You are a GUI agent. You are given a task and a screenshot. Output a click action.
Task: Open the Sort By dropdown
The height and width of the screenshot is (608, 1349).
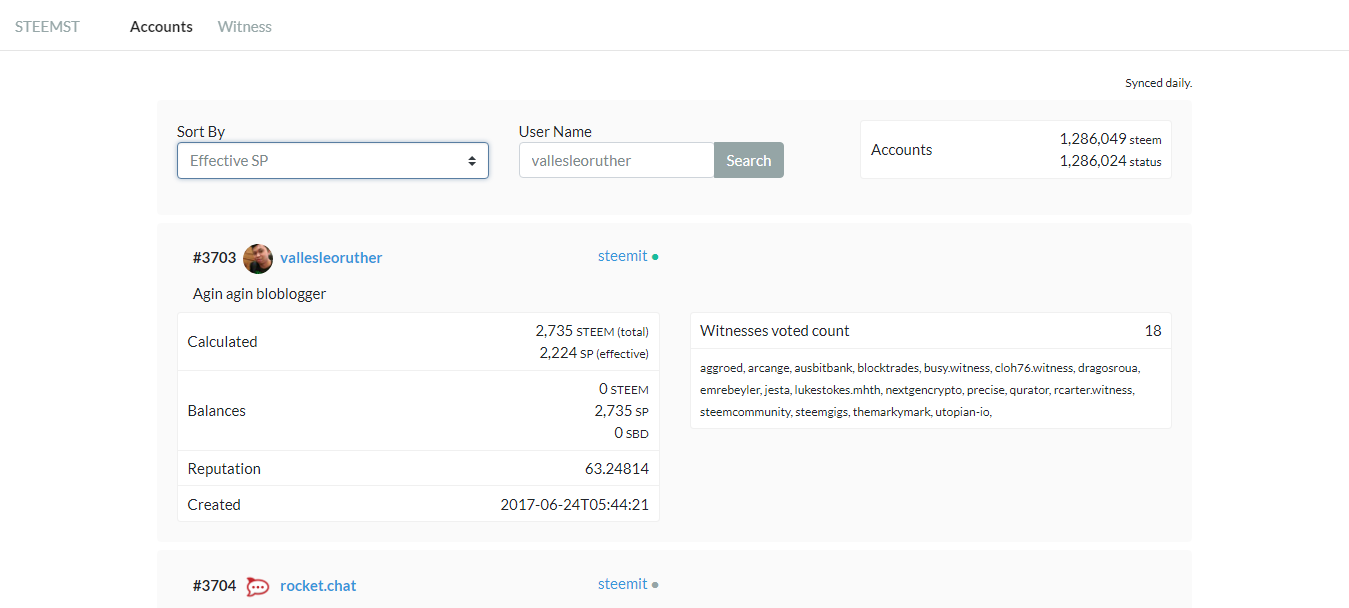point(333,161)
